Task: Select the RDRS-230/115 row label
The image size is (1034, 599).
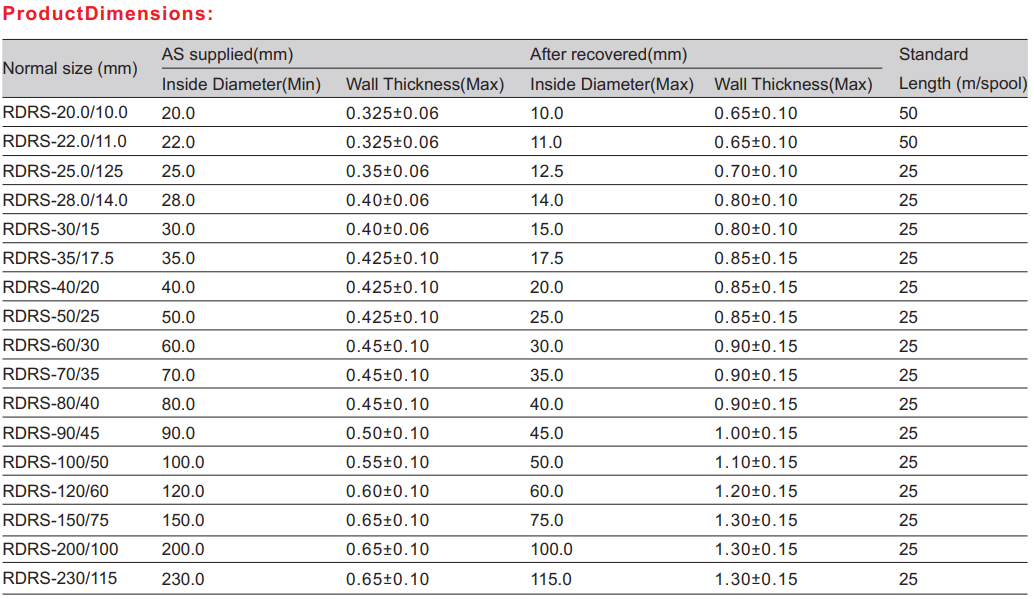Action: tap(59, 578)
